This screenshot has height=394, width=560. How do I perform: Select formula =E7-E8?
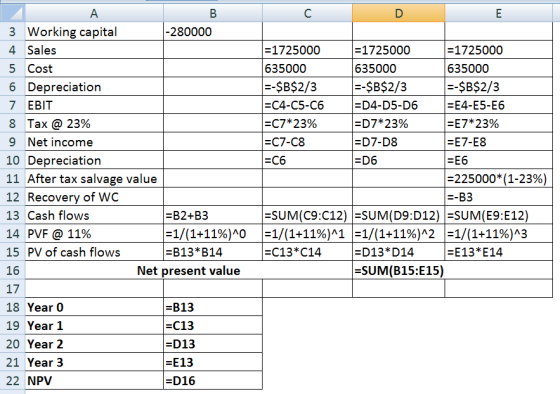click(x=499, y=142)
